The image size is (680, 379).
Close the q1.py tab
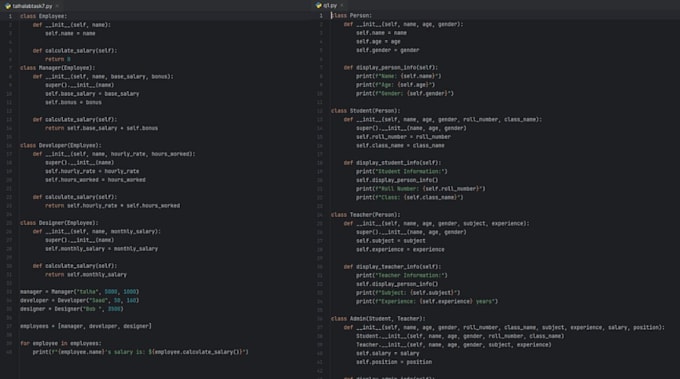(342, 6)
